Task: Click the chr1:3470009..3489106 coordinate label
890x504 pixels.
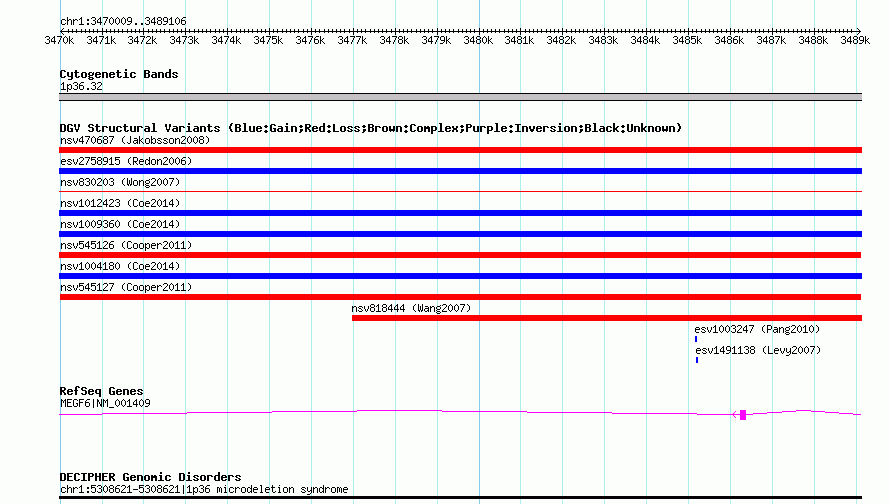Action: tap(123, 21)
